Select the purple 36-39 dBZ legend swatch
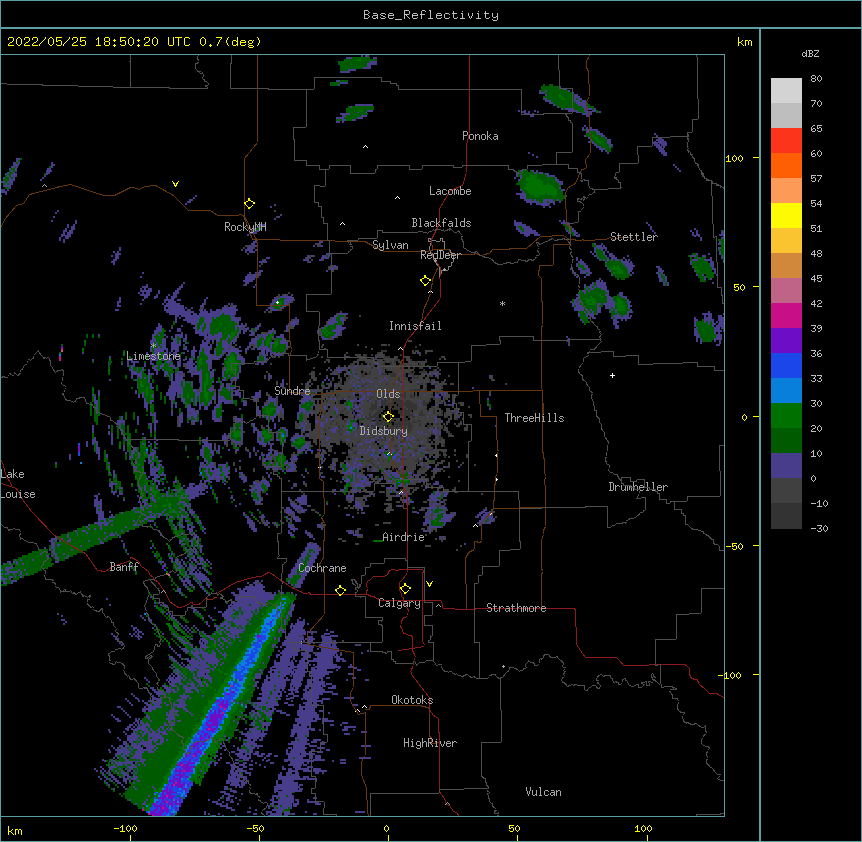Viewport: 862px width, 842px height. coord(786,341)
